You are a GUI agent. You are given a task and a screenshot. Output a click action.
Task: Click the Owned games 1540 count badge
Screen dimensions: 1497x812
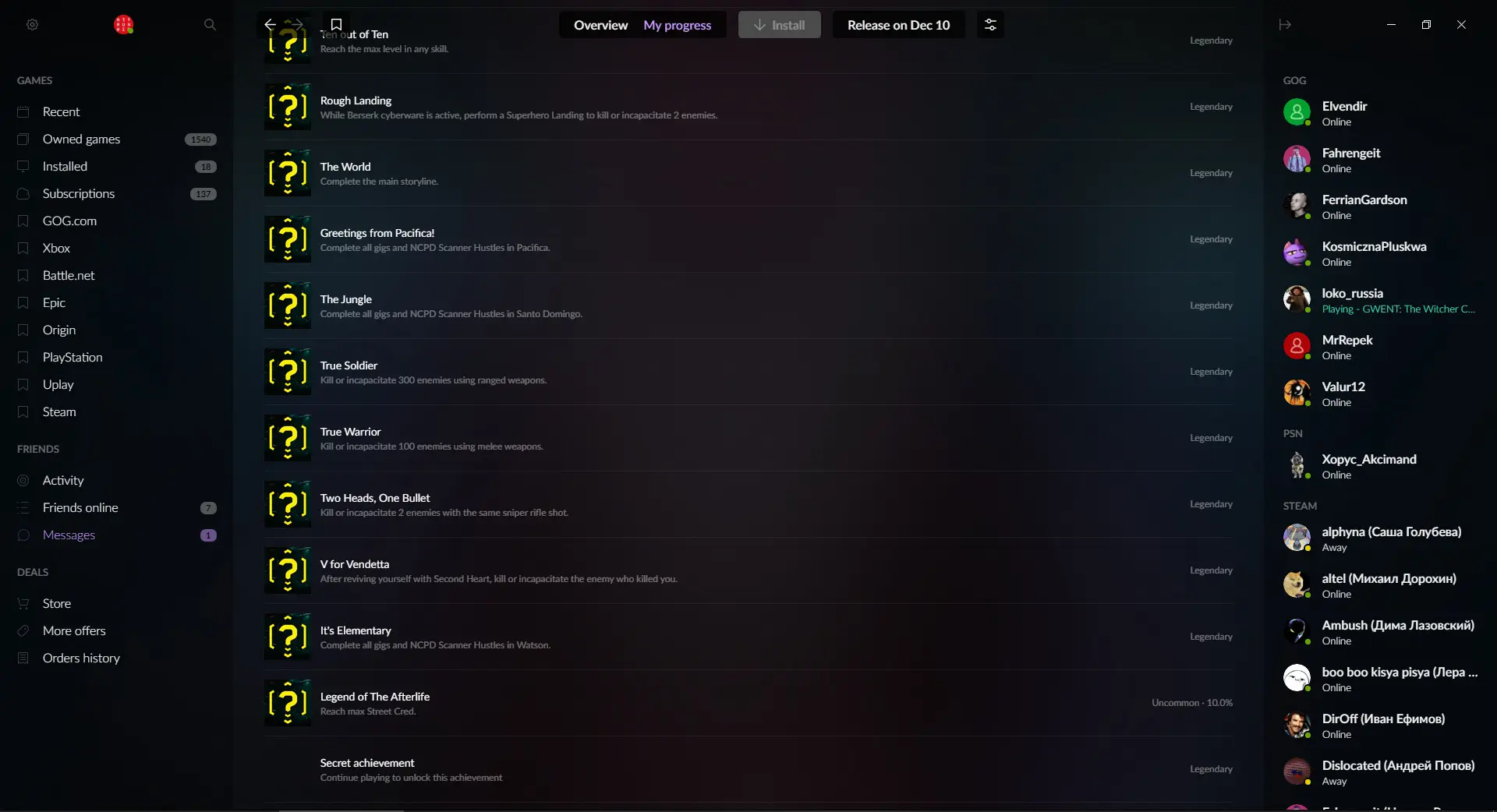pos(200,139)
